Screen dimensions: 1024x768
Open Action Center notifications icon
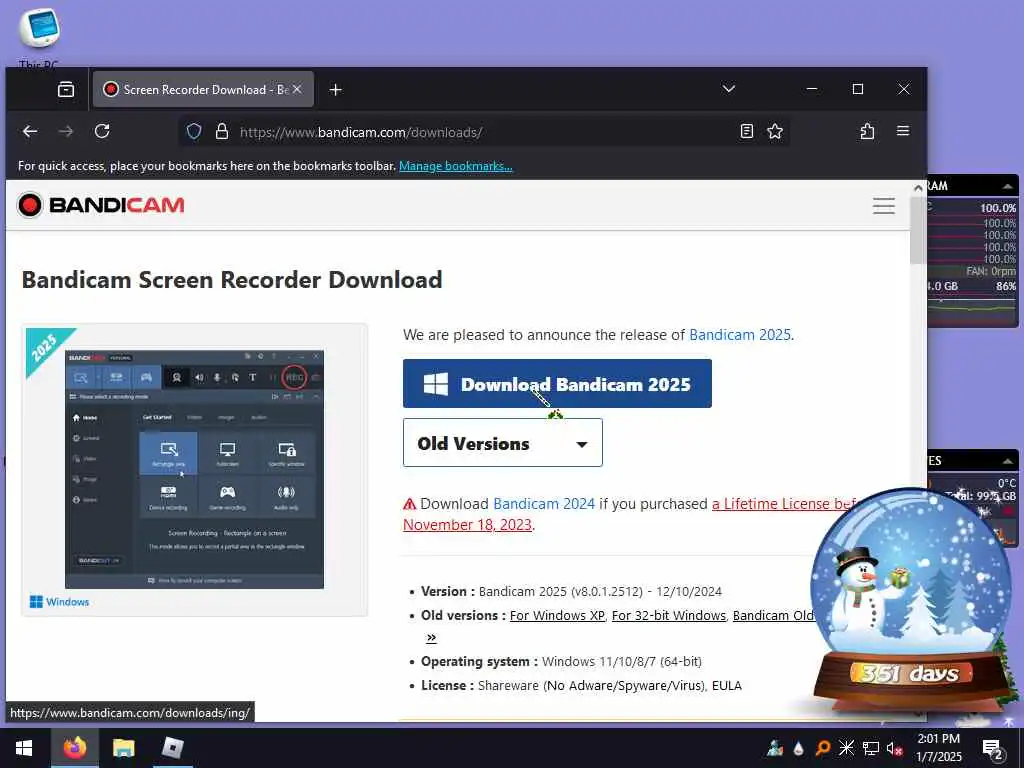click(992, 748)
